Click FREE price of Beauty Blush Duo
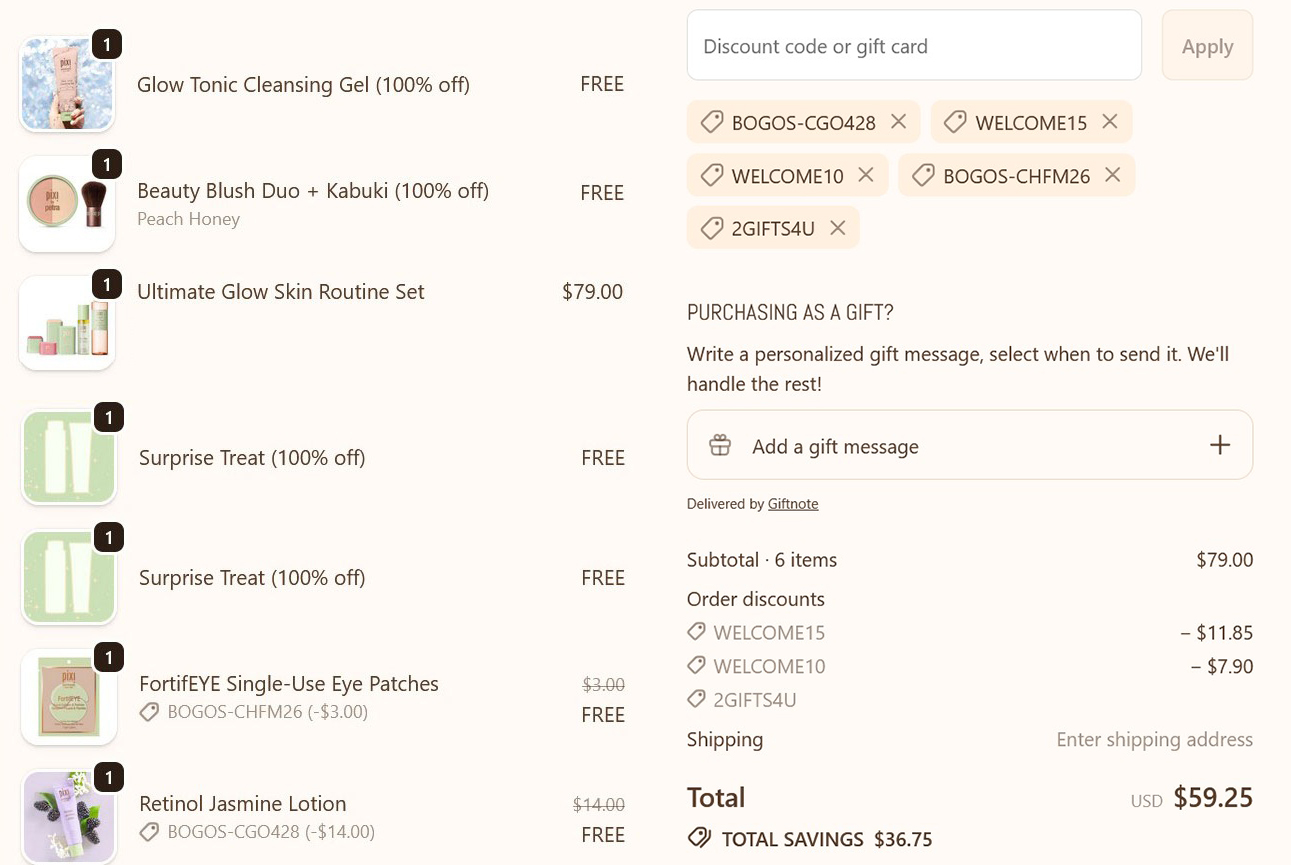Viewport: 1291px width, 865px height. [x=602, y=193]
